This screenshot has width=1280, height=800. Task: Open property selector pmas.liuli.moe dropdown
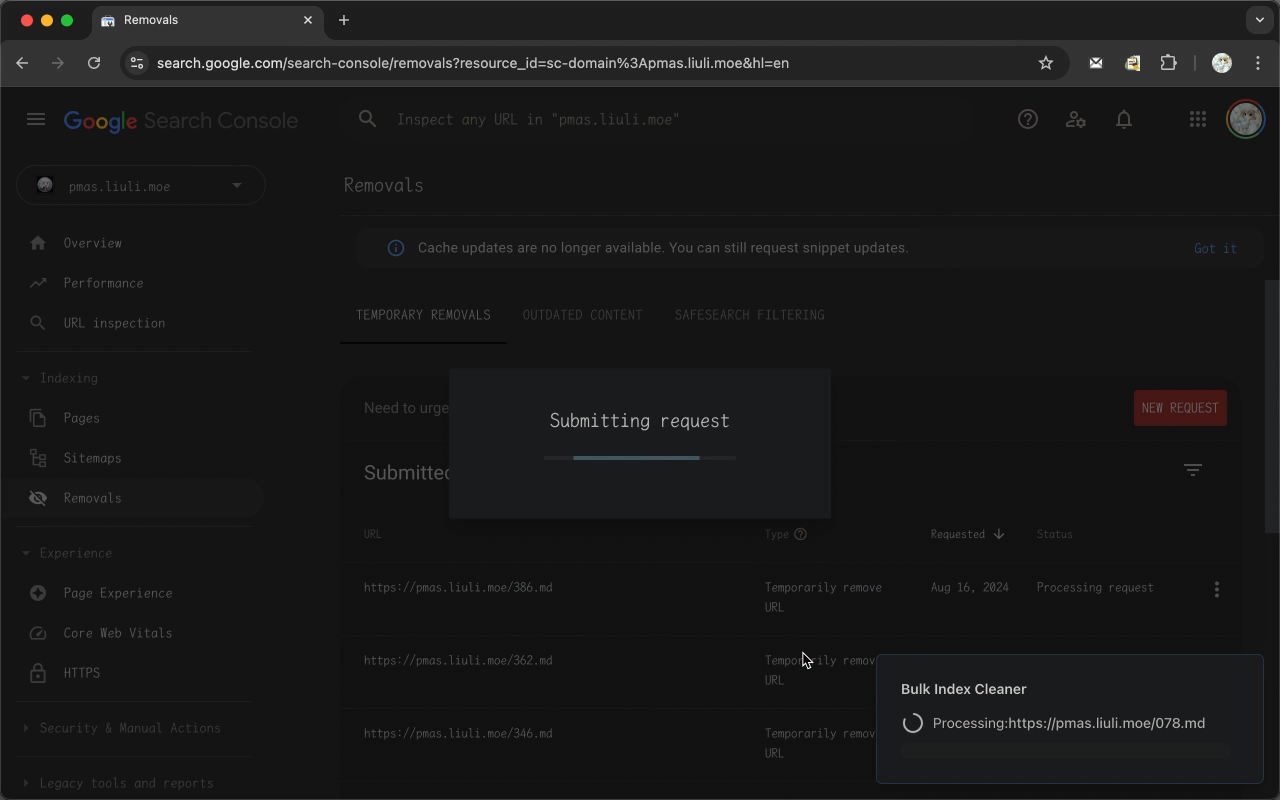[x=141, y=185]
